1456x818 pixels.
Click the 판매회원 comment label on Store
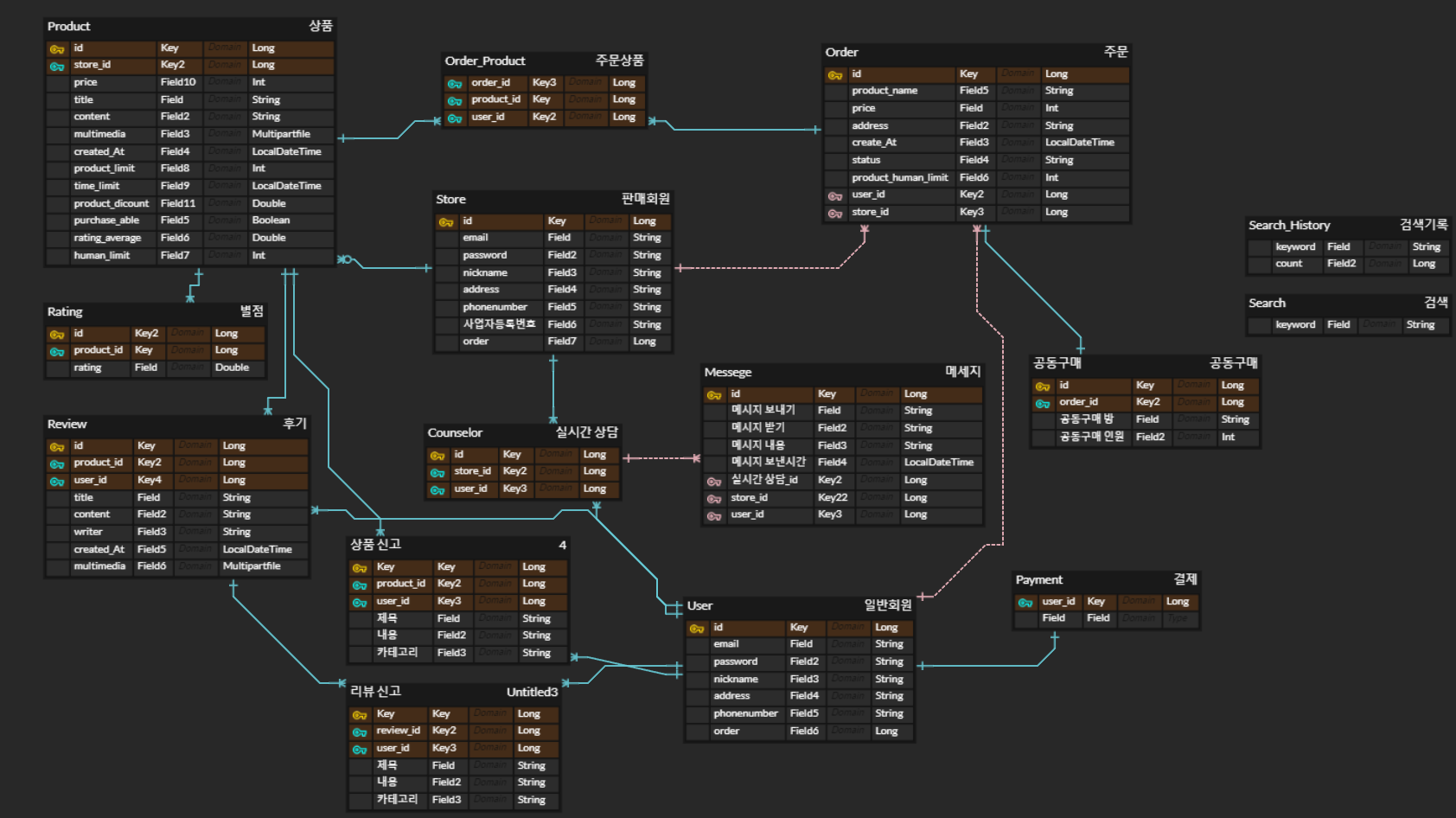click(646, 199)
